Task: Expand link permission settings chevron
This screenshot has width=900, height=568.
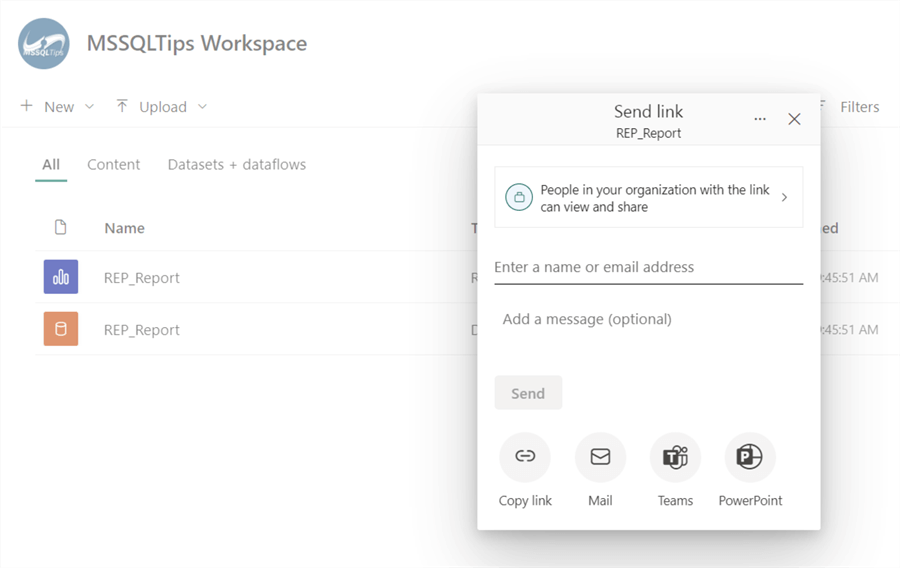Action: pyautogui.click(x=785, y=197)
